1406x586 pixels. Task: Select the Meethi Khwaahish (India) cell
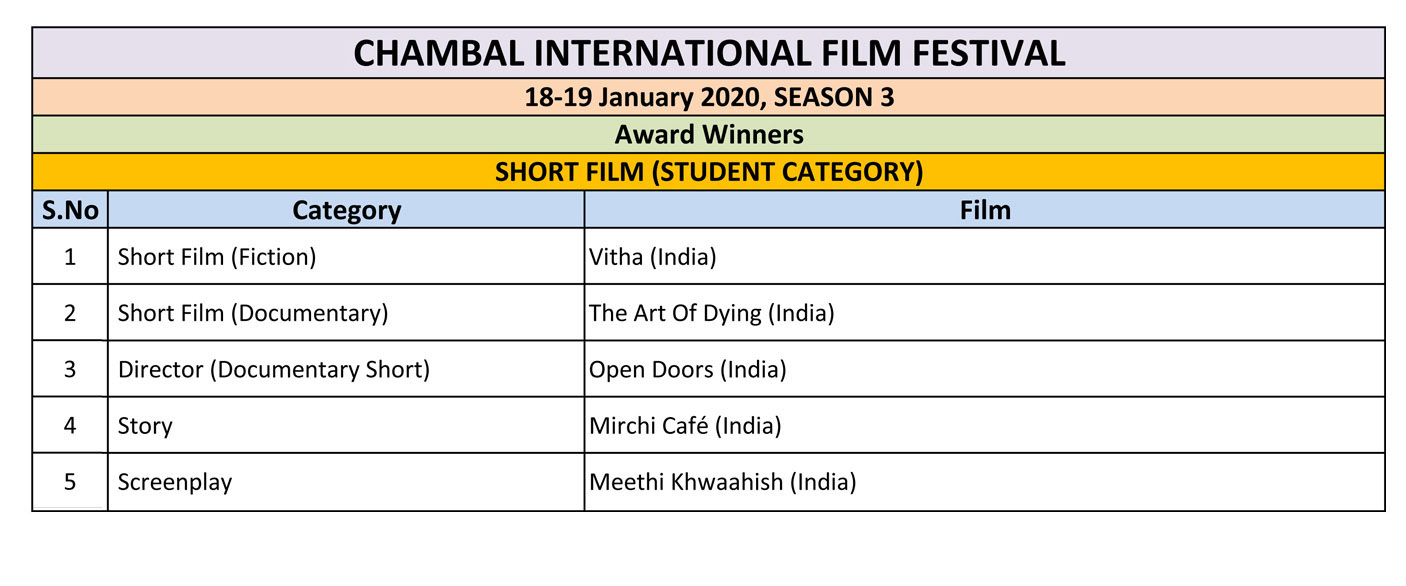click(x=985, y=482)
